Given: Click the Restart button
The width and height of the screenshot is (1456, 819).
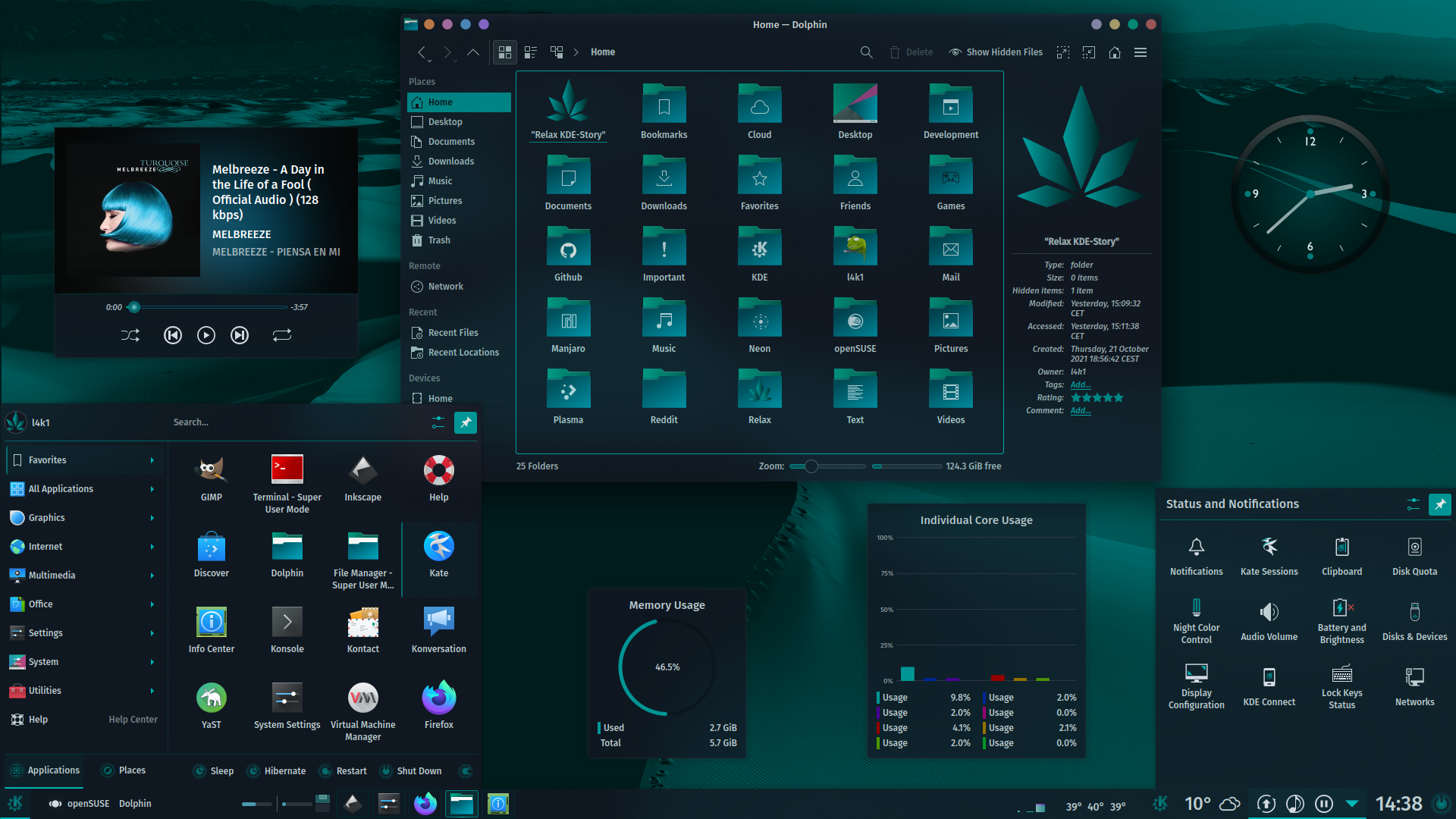Looking at the screenshot, I should (x=344, y=771).
